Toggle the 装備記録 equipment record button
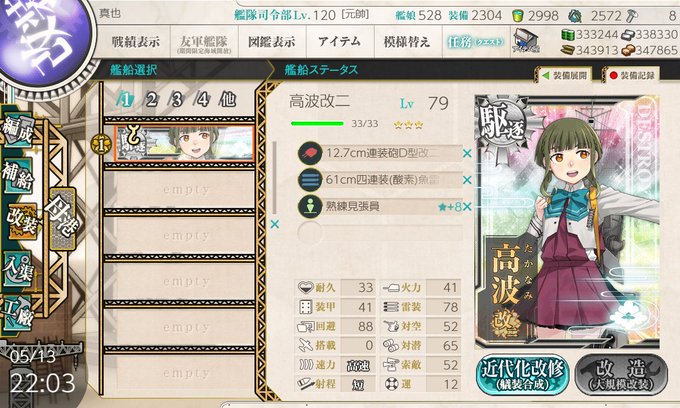The width and height of the screenshot is (680, 408). point(631,75)
